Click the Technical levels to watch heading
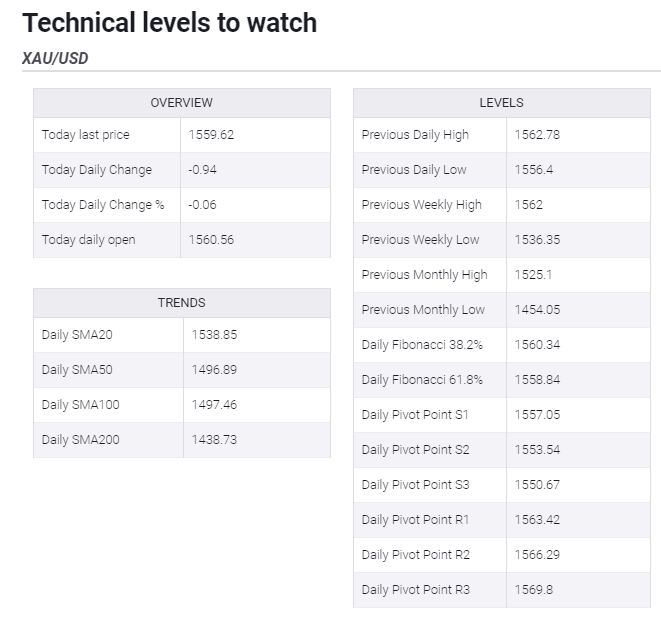661x624 pixels. coord(169,22)
